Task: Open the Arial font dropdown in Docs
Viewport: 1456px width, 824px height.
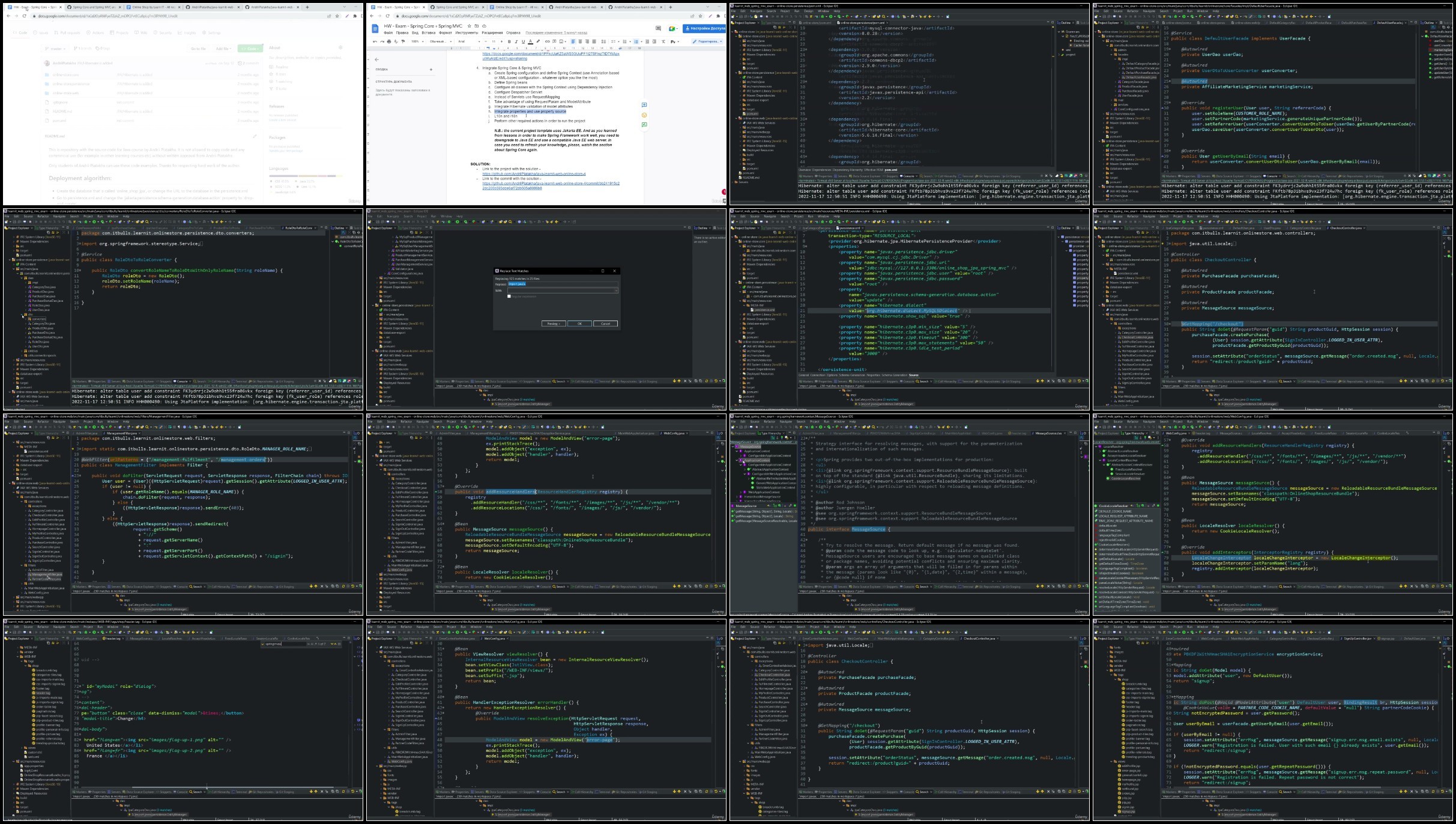Action: pyautogui.click(x=468, y=41)
